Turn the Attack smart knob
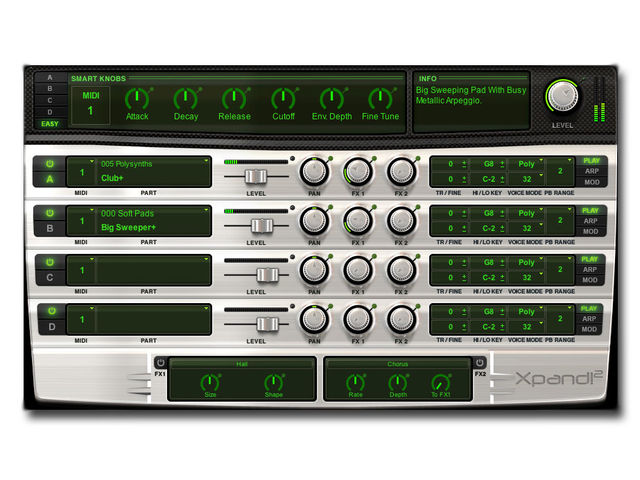 click(x=137, y=98)
